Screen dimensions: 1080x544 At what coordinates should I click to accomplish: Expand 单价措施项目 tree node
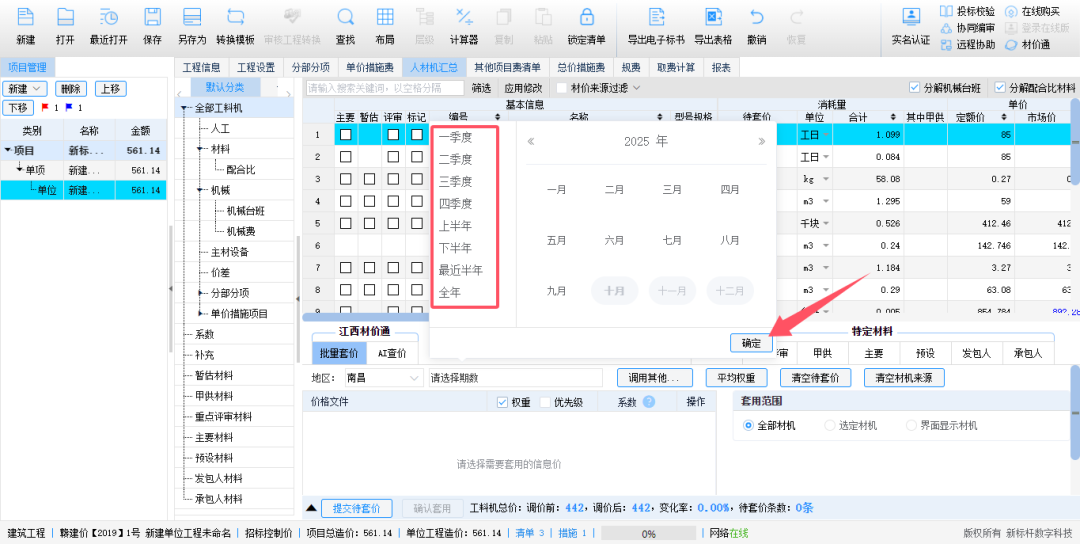(201, 314)
